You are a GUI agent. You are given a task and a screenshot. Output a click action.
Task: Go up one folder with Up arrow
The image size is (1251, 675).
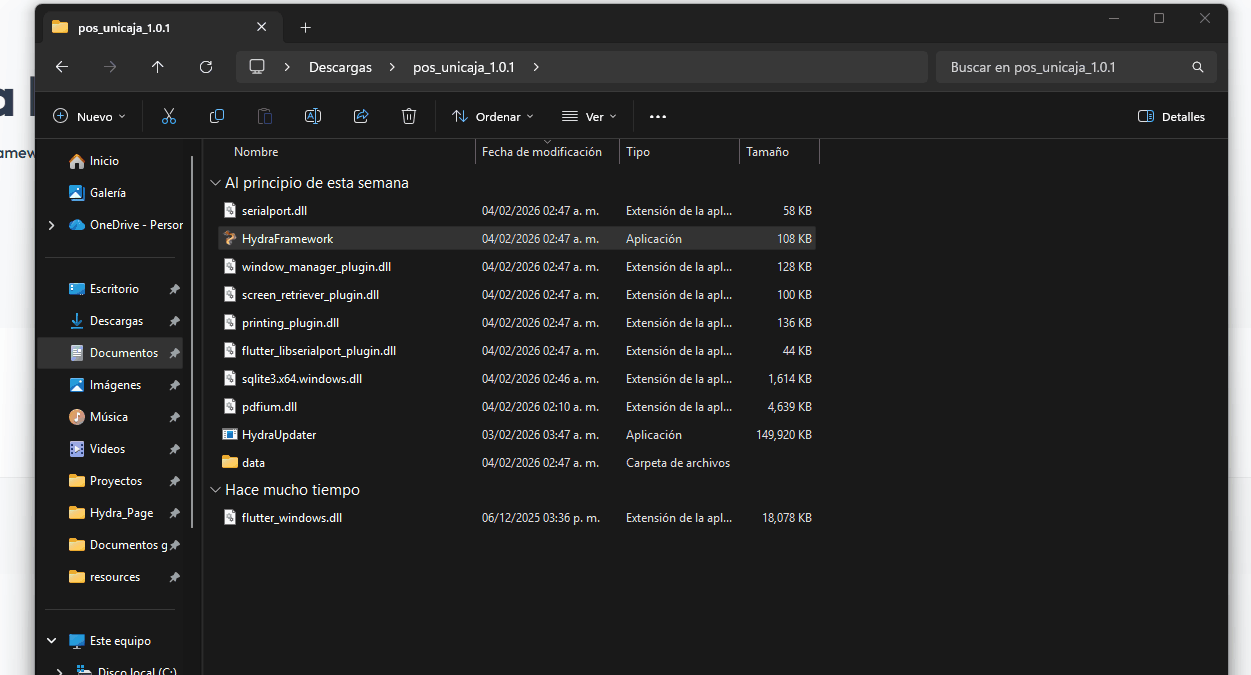(158, 67)
